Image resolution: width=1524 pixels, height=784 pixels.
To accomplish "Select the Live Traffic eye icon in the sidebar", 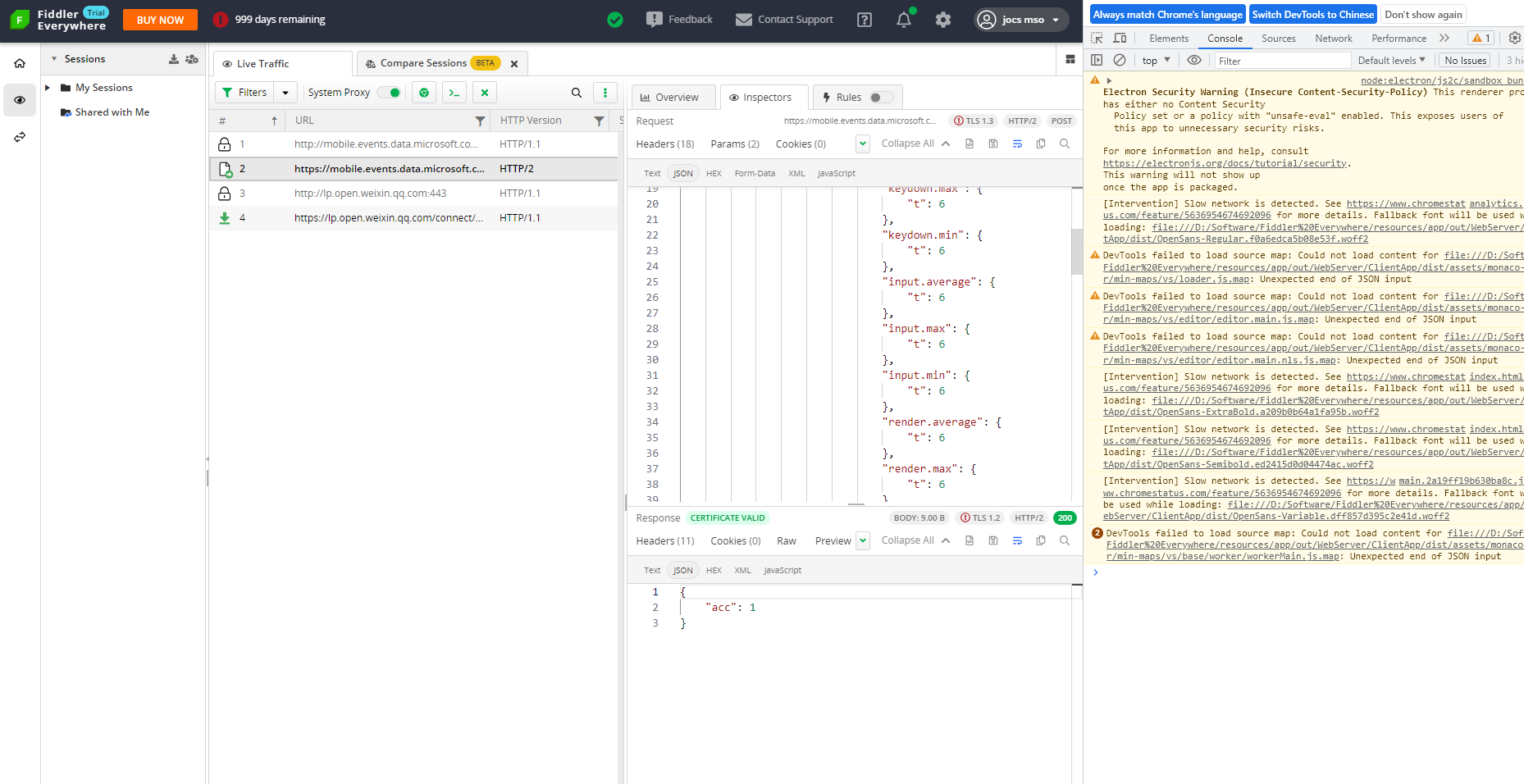I will 20,100.
